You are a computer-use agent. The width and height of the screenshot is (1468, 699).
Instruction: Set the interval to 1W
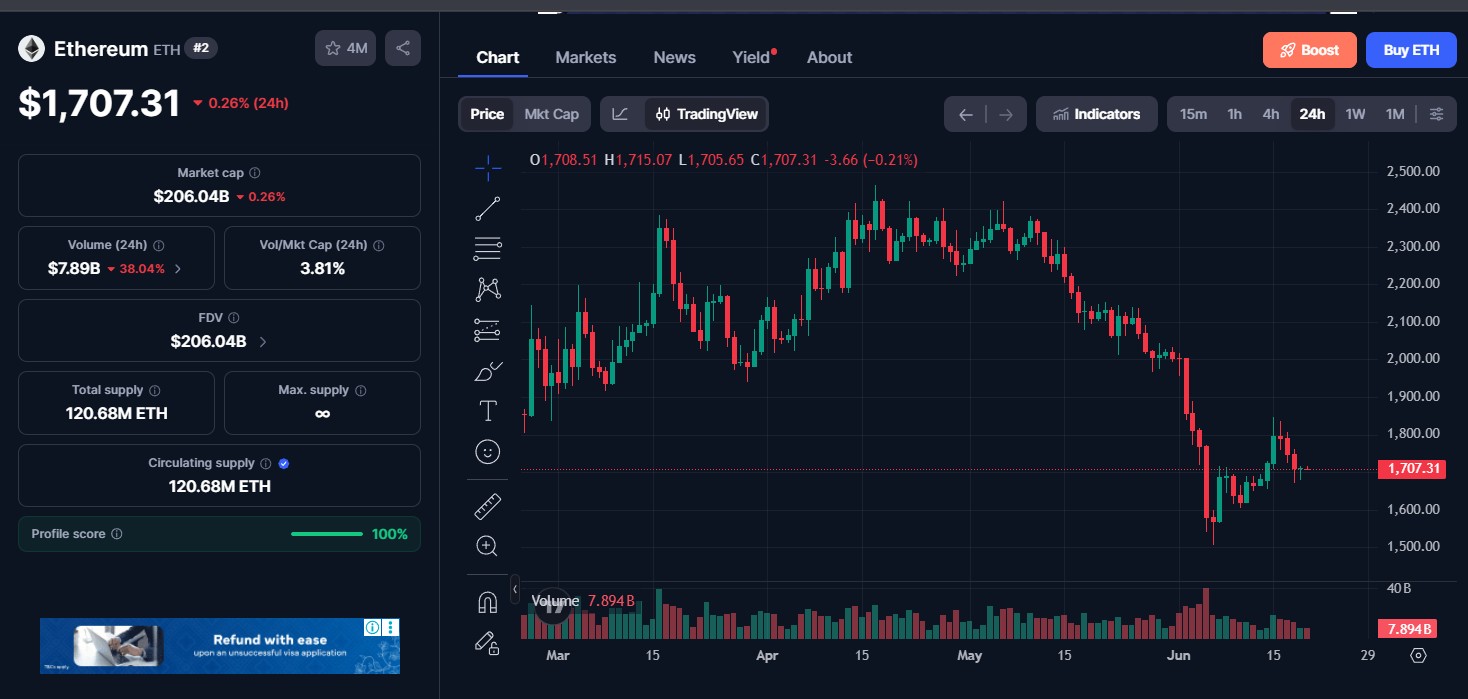coord(1355,114)
